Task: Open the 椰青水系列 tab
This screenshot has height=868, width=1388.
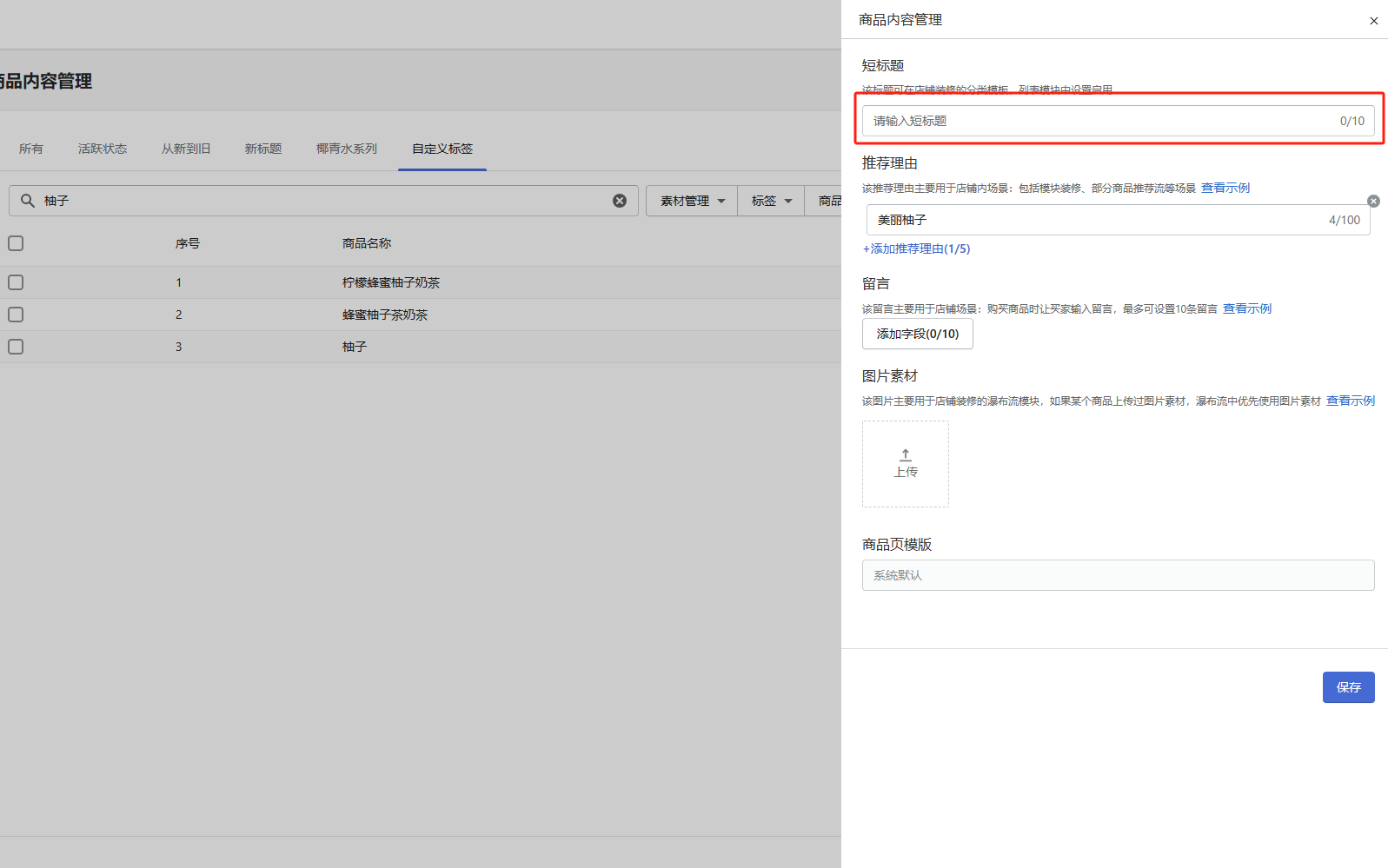Action: pyautogui.click(x=346, y=149)
